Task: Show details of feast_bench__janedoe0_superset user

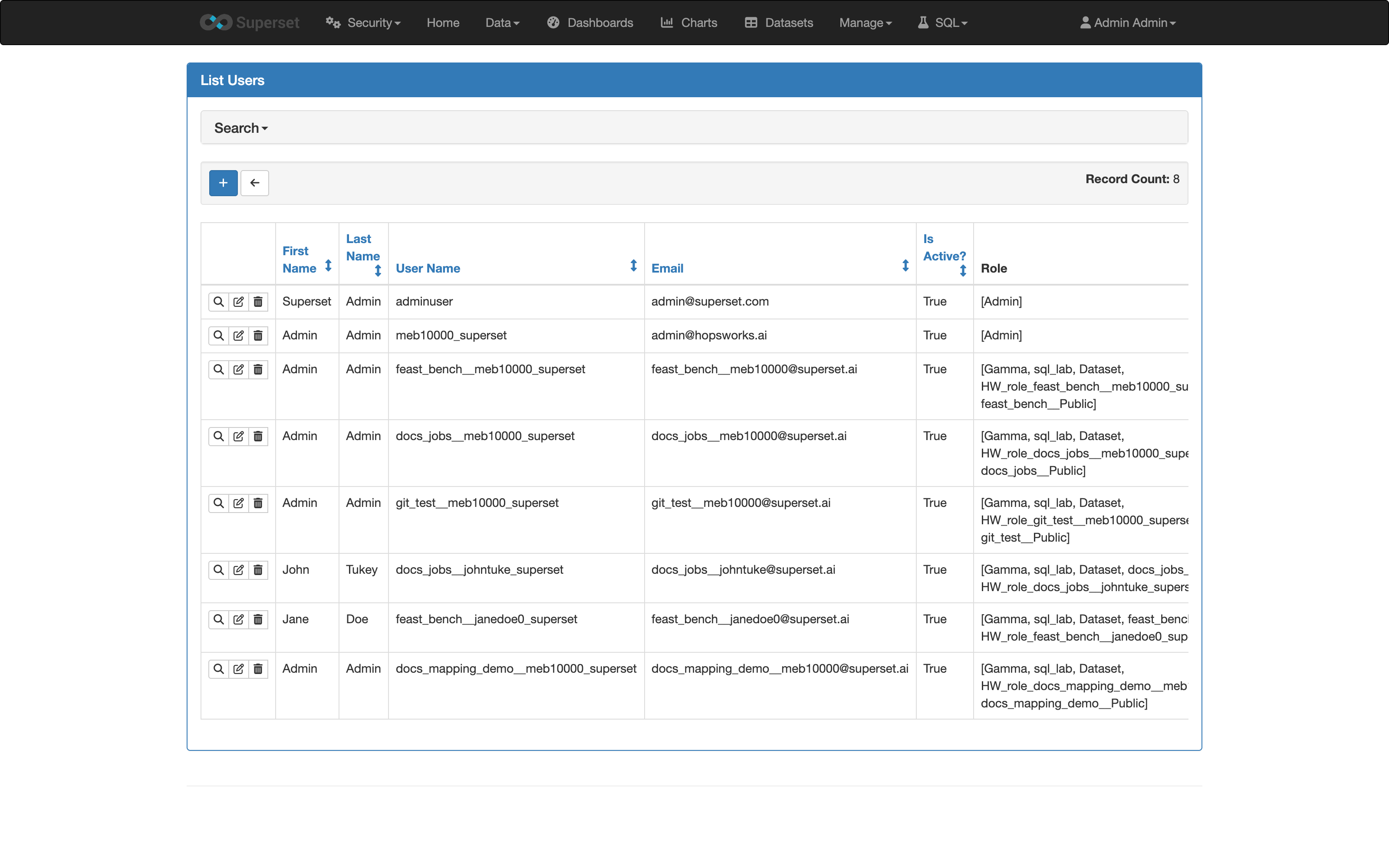Action: [x=219, y=619]
